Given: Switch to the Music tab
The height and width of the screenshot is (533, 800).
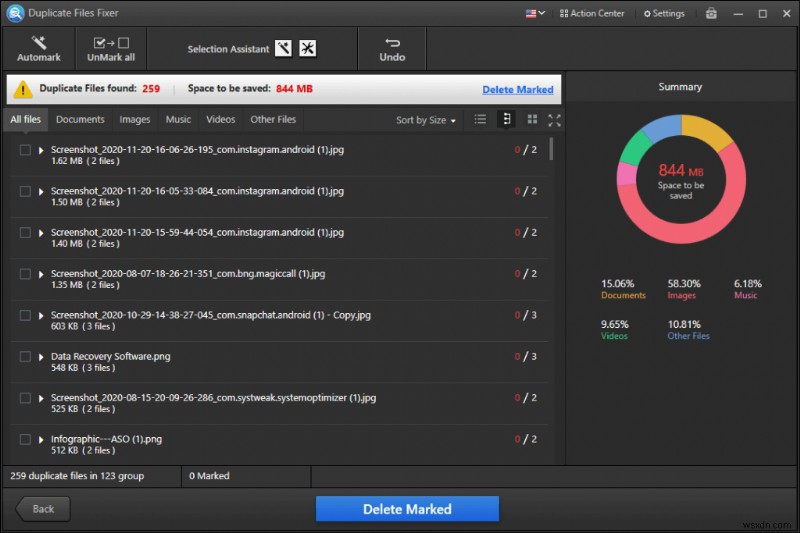Looking at the screenshot, I should [178, 119].
